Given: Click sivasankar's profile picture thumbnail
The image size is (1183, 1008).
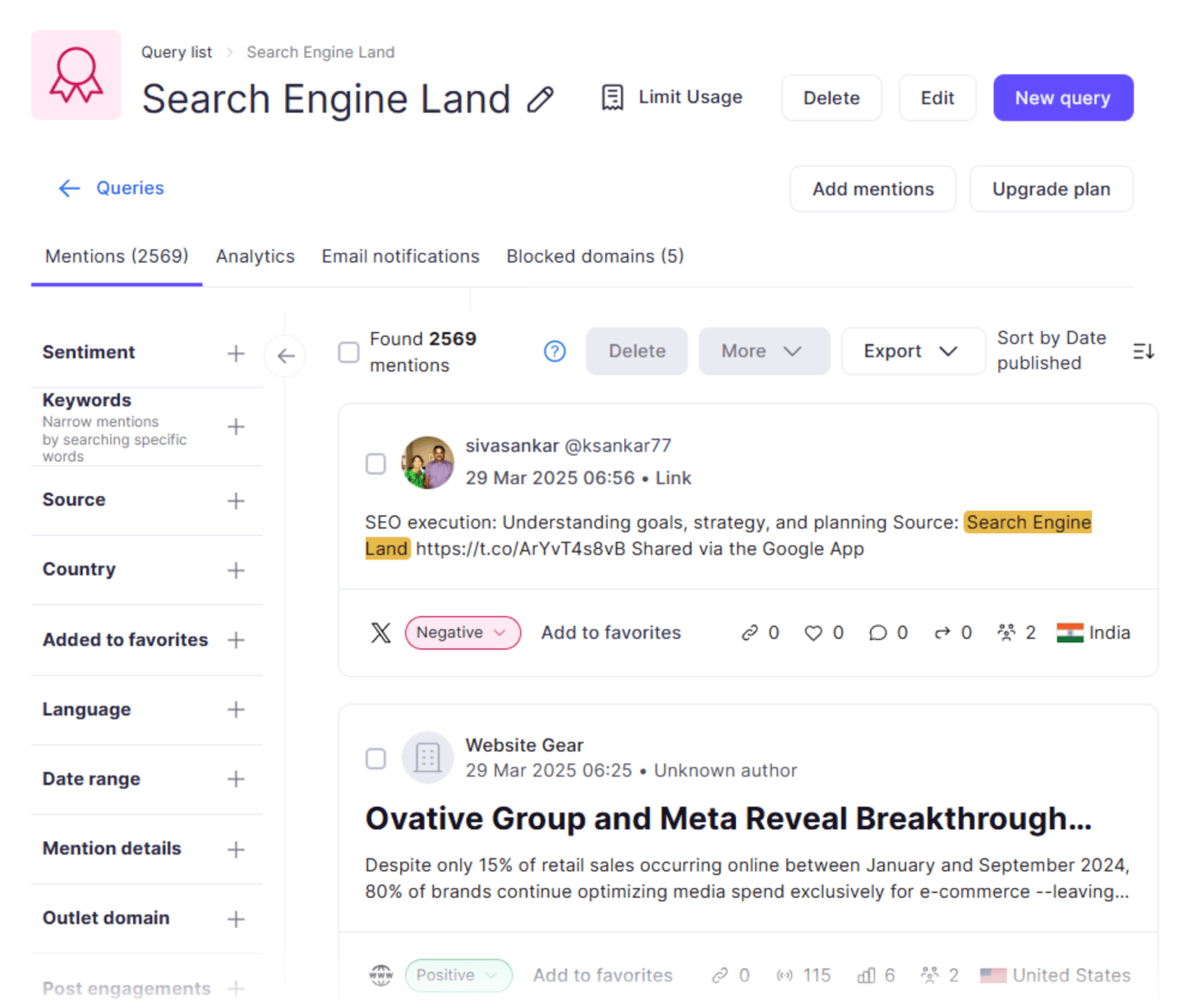Looking at the screenshot, I should [x=427, y=463].
